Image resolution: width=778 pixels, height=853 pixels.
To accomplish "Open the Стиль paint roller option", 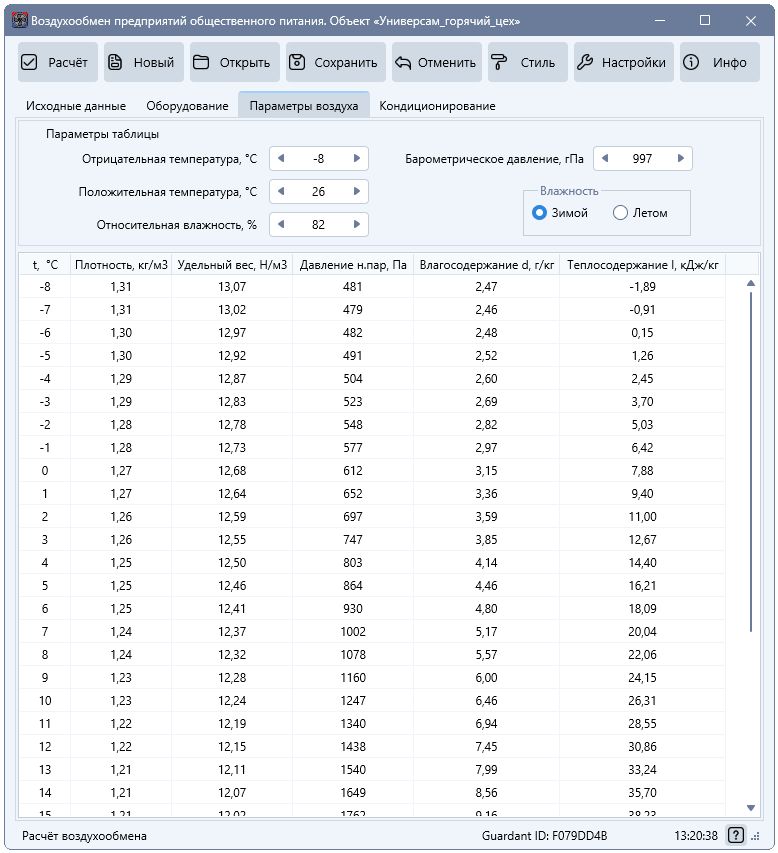I will tap(525, 62).
